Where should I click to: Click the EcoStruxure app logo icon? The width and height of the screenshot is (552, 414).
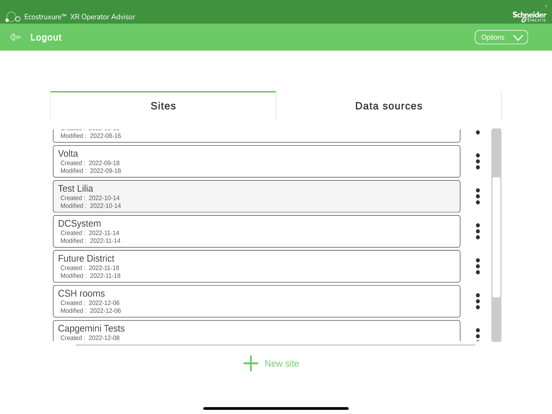pyautogui.click(x=13, y=17)
